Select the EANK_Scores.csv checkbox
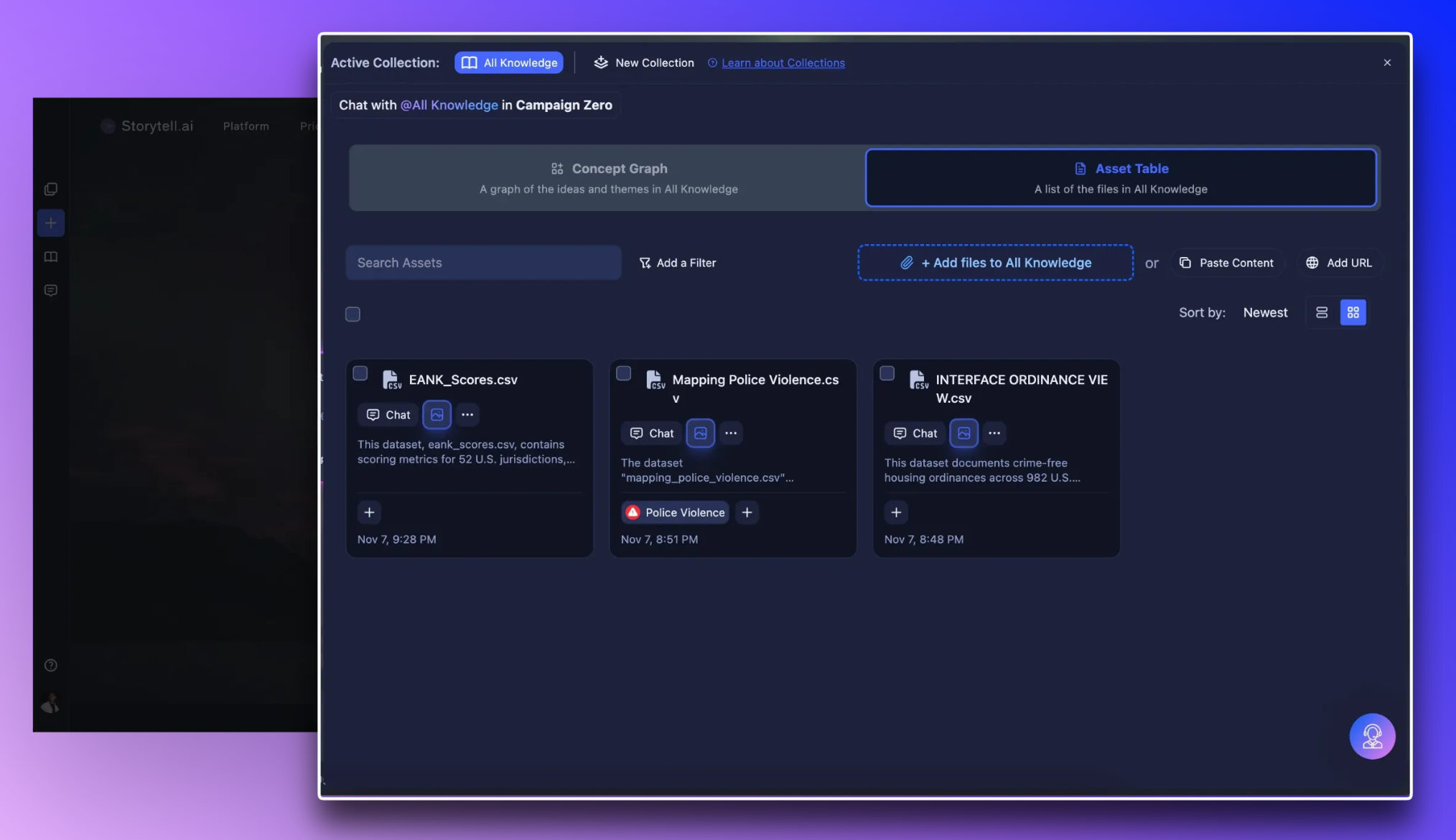The image size is (1456, 840). point(360,373)
